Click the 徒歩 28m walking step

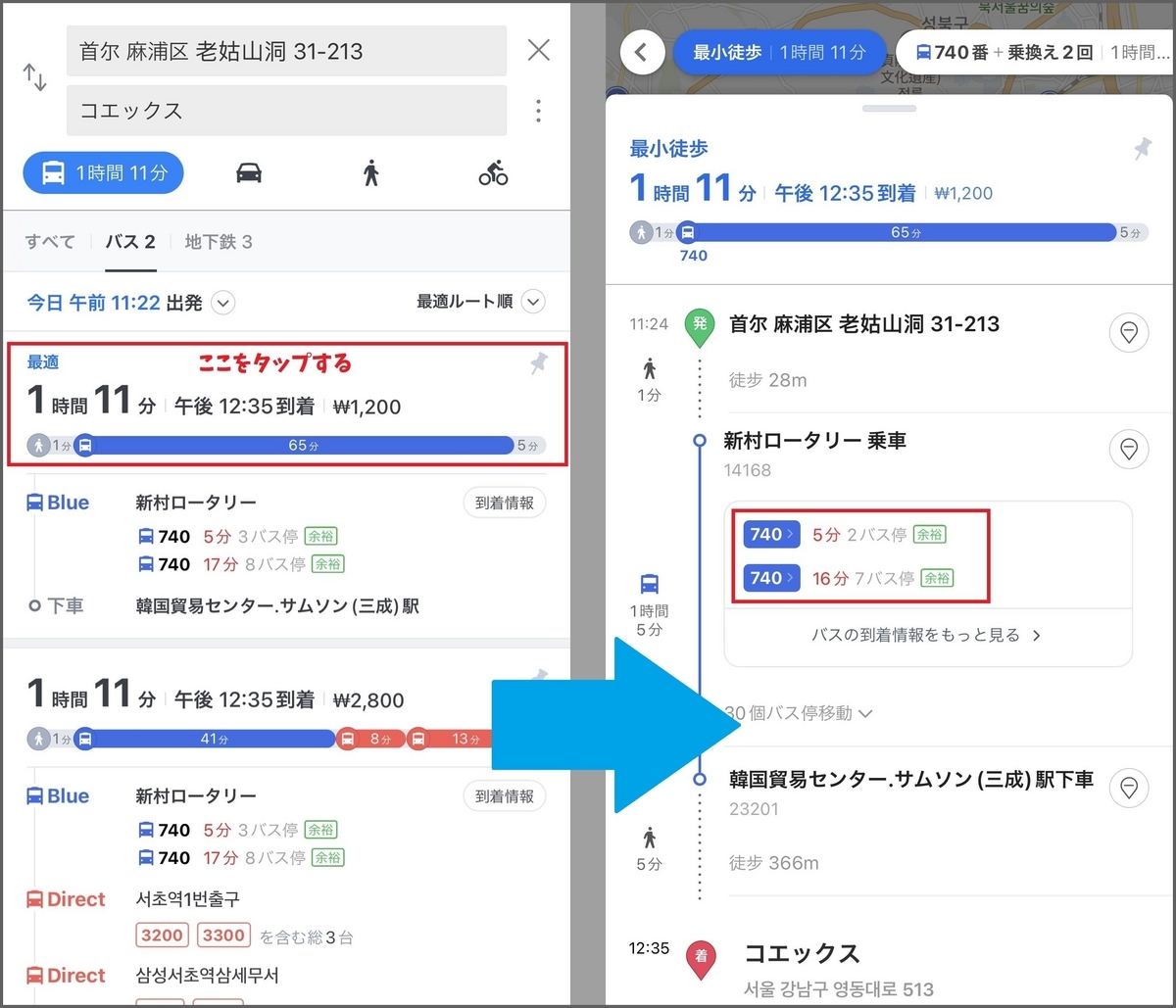coord(768,380)
